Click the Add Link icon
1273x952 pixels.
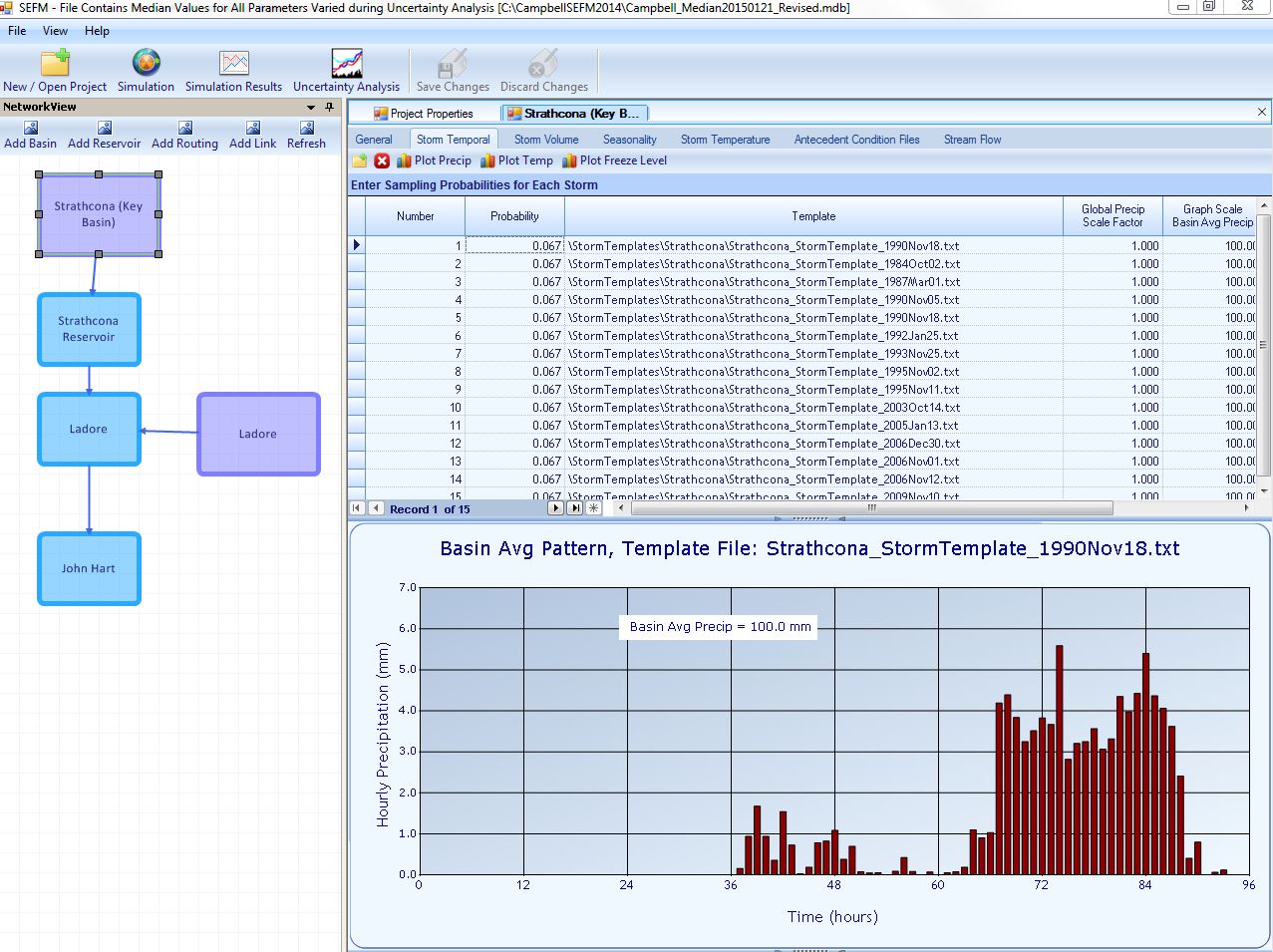[253, 129]
